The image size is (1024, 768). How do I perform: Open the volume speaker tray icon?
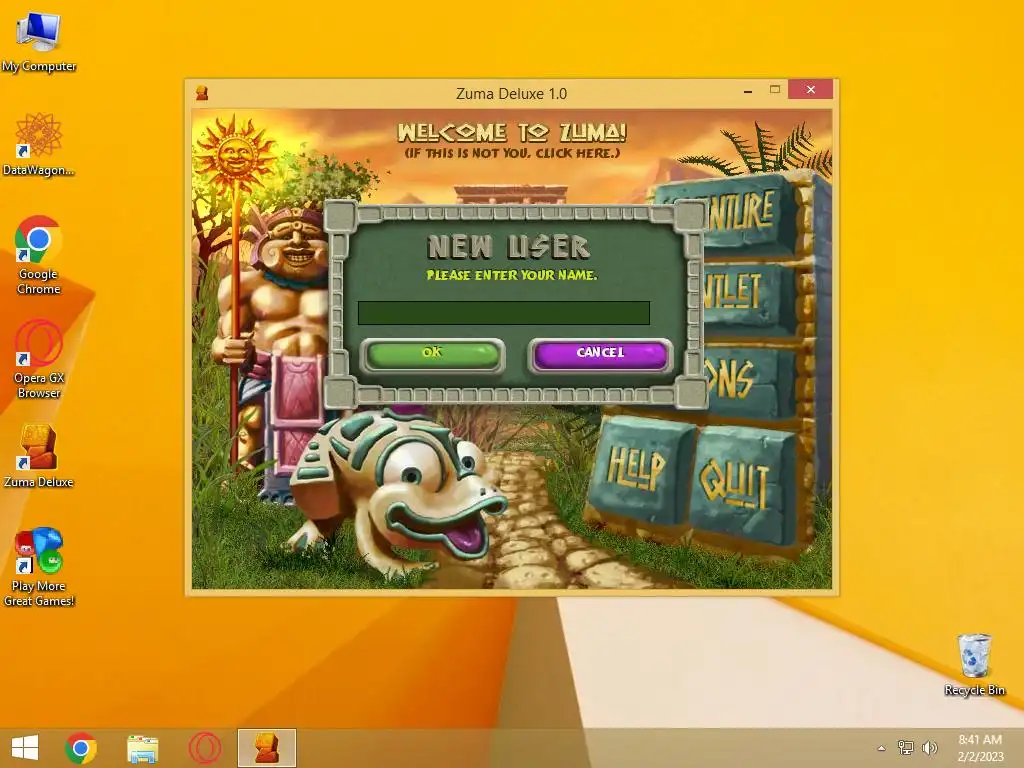pos(930,748)
